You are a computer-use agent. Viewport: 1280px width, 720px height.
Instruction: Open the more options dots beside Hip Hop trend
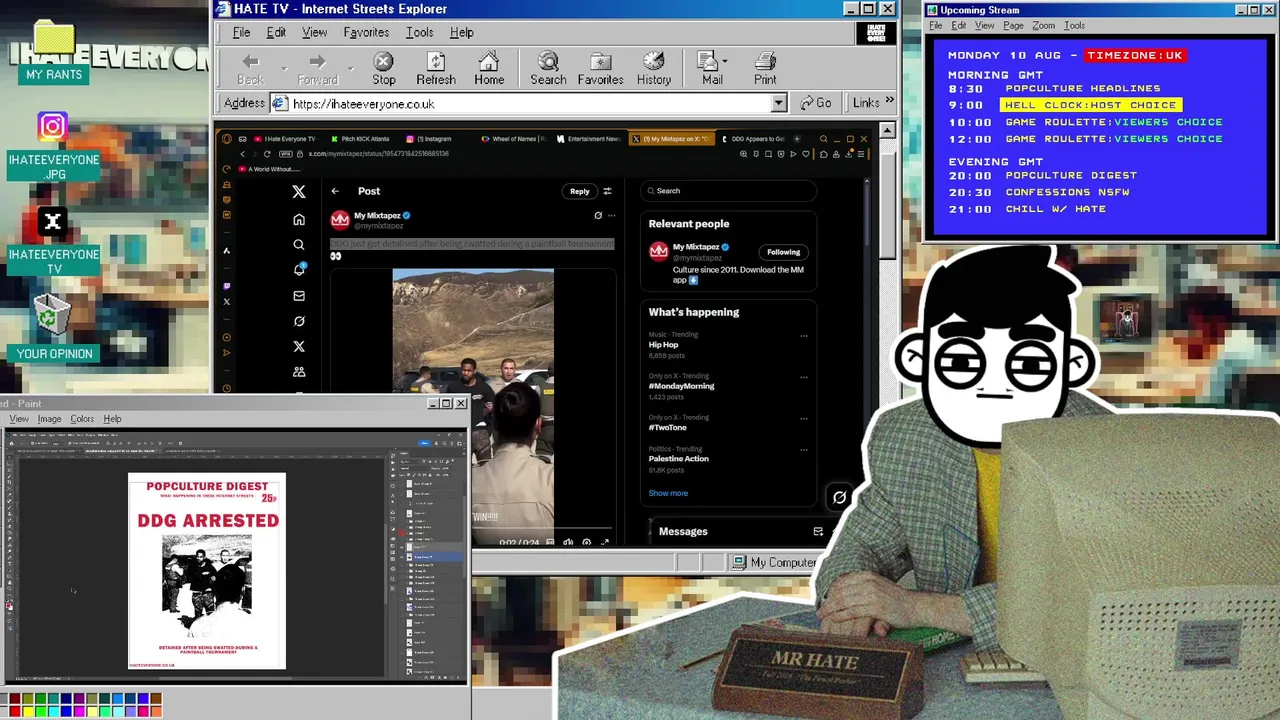(x=804, y=336)
